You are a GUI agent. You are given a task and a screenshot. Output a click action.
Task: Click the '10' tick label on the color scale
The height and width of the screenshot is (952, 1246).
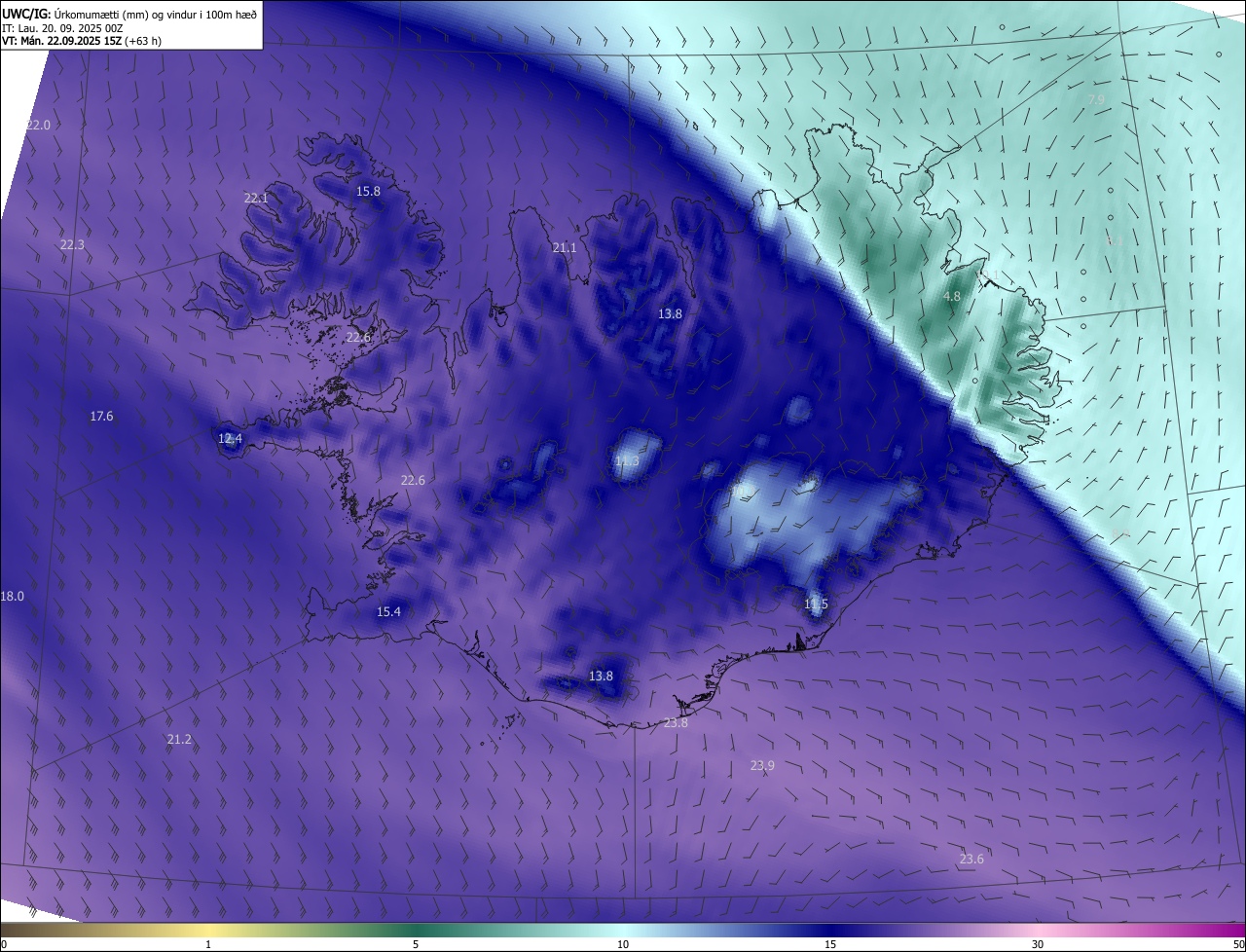[623, 944]
